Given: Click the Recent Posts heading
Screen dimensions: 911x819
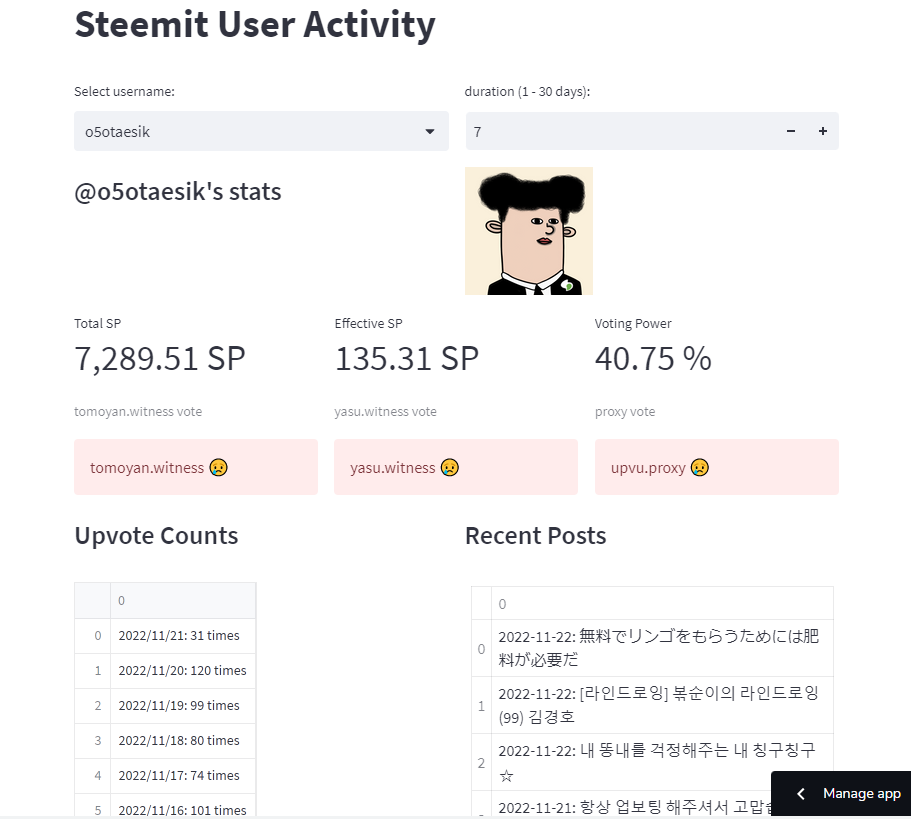Looking at the screenshot, I should (x=536, y=536).
